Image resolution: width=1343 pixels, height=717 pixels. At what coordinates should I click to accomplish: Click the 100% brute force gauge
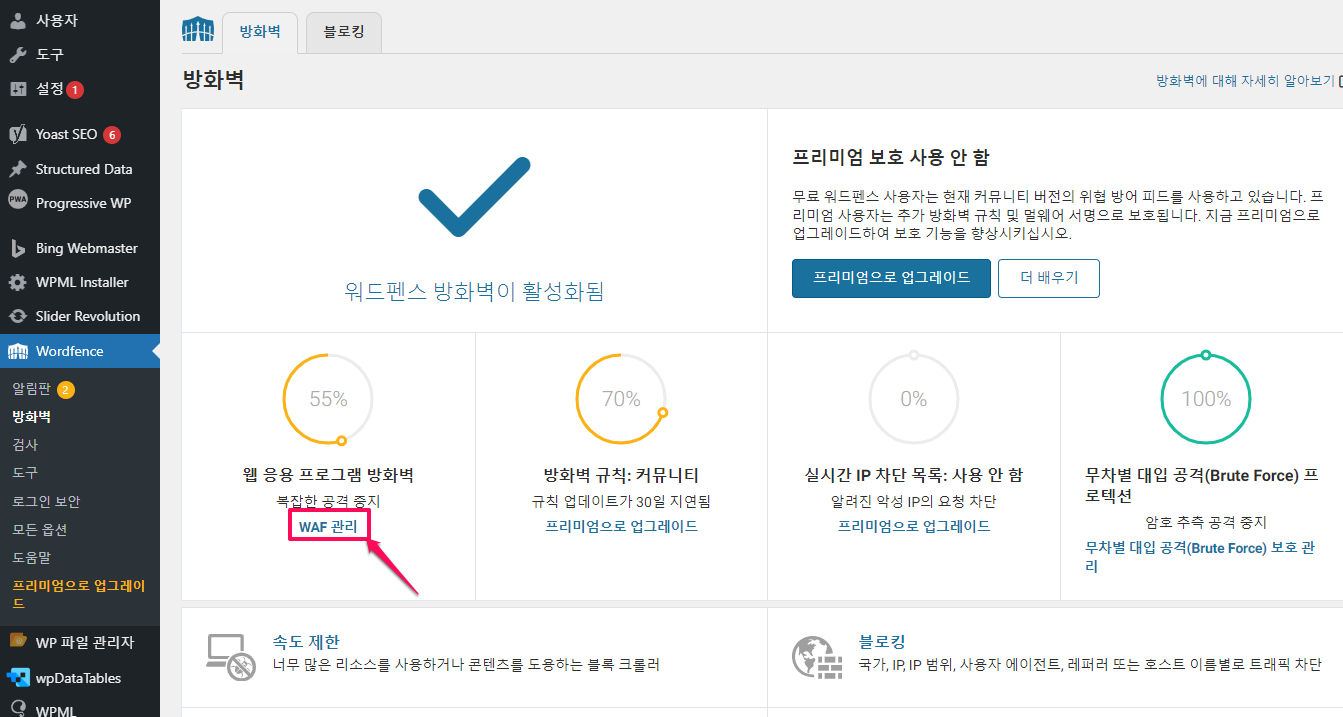point(1206,399)
